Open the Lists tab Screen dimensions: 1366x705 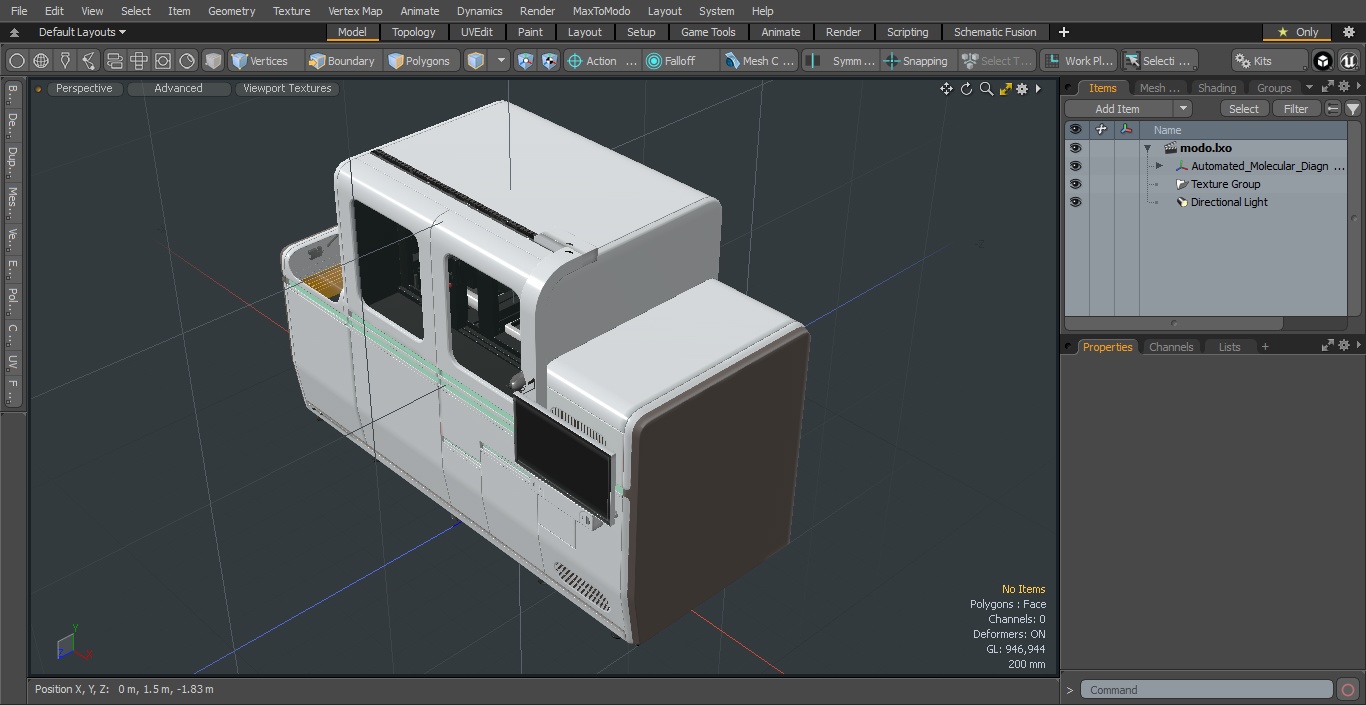coord(1229,347)
